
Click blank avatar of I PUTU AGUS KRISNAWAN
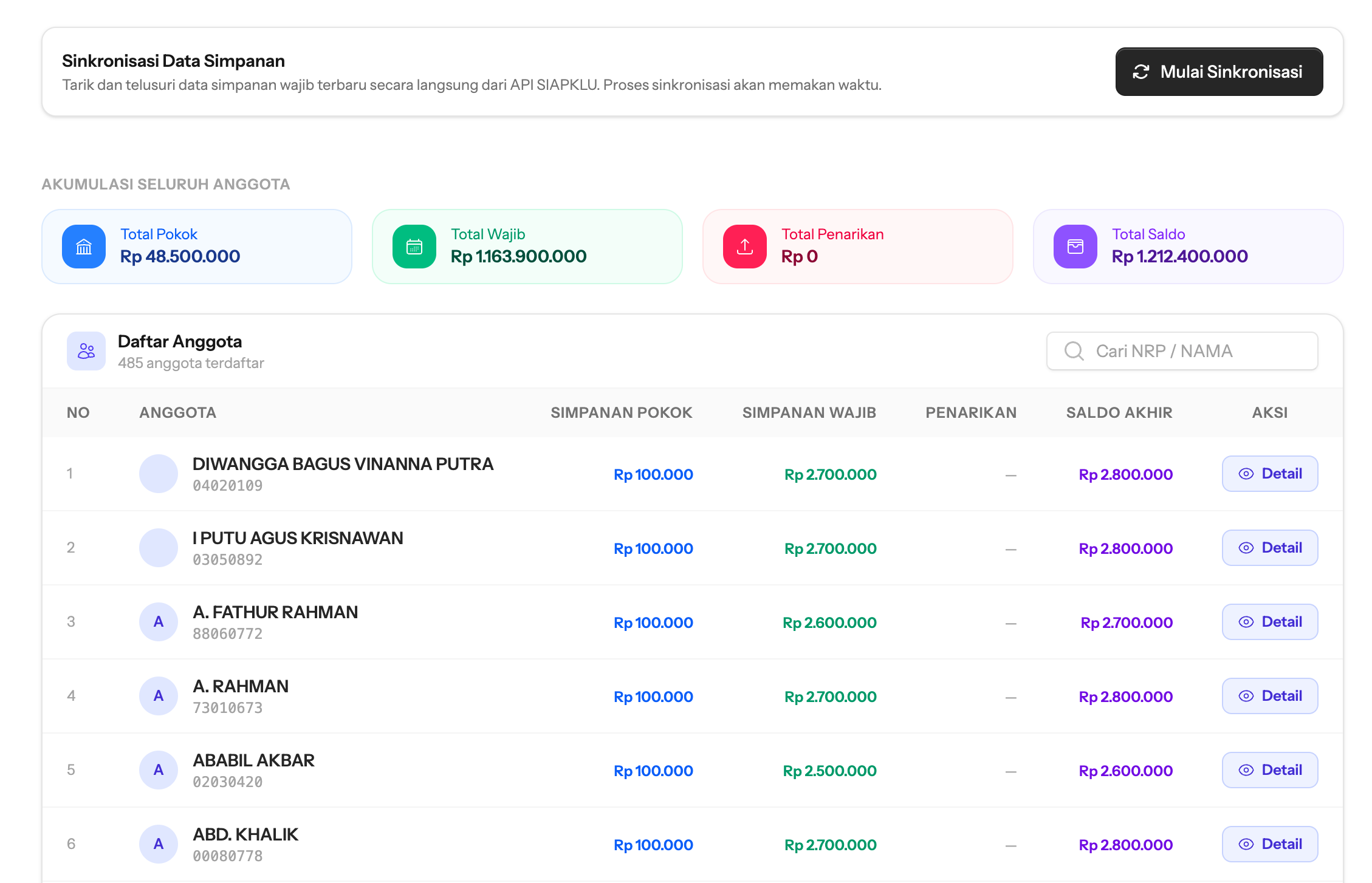click(x=159, y=548)
